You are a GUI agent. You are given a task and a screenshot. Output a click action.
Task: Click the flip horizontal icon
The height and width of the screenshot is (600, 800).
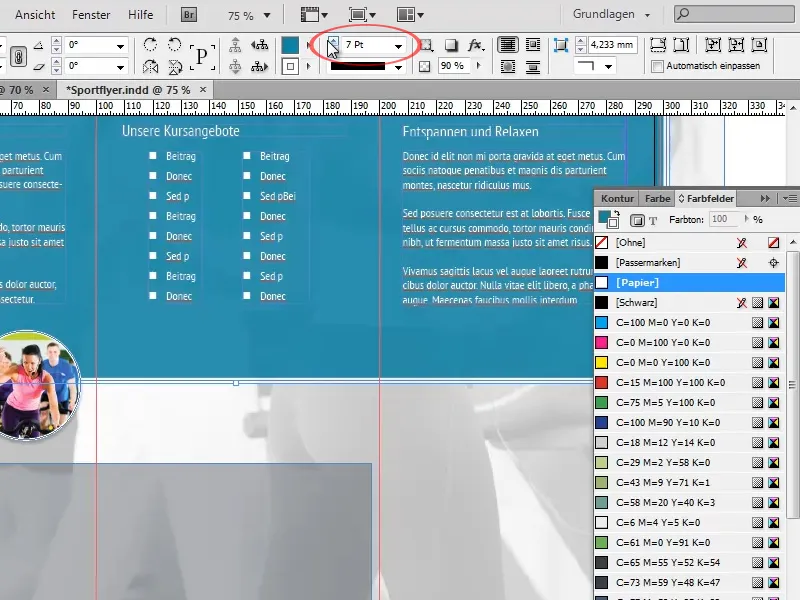pos(150,66)
